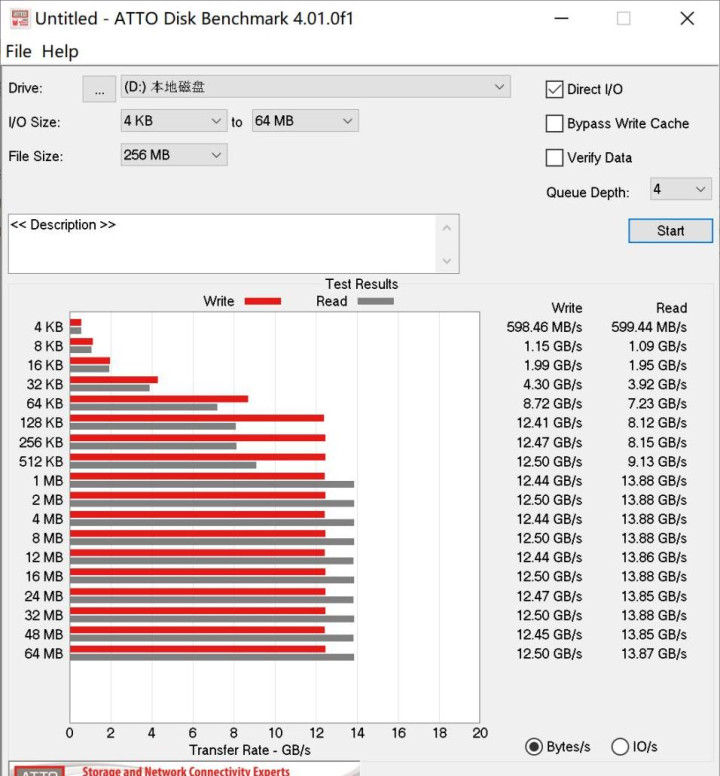The image size is (720, 776).
Task: Minimize the ATTO Disk Benchmark window
Action: click(x=561, y=19)
